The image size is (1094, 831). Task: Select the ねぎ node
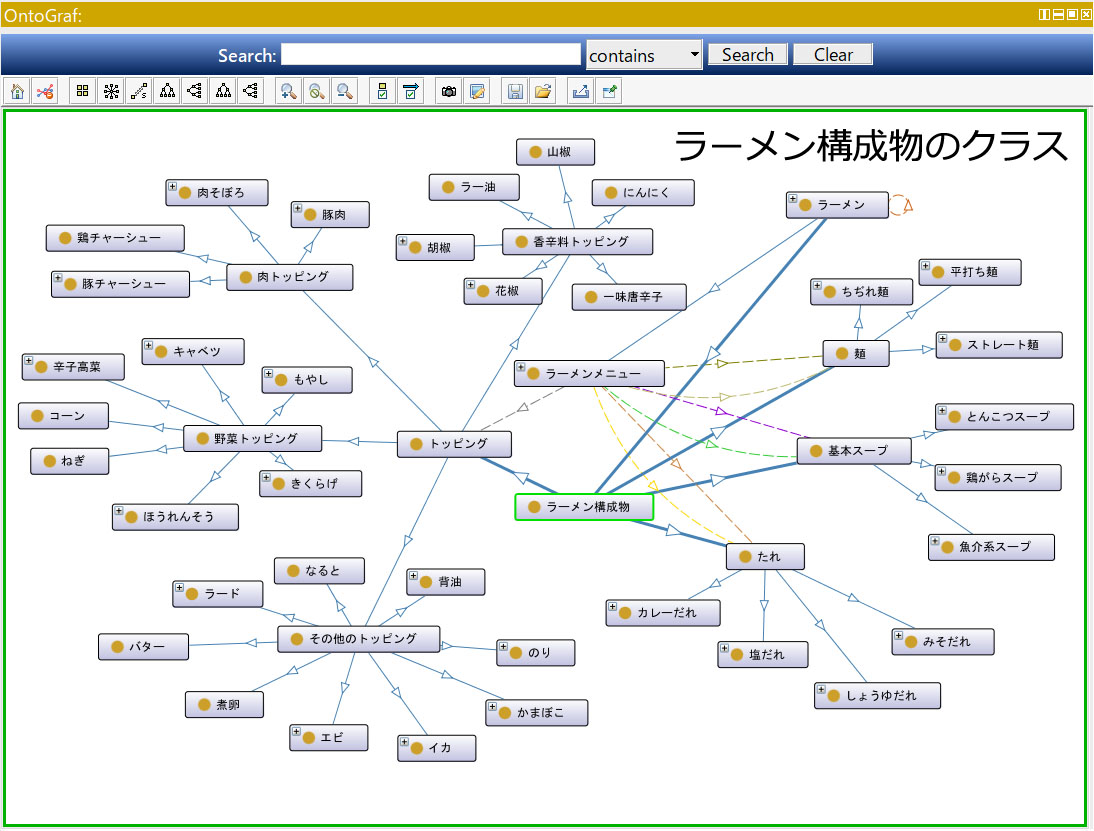coord(70,461)
